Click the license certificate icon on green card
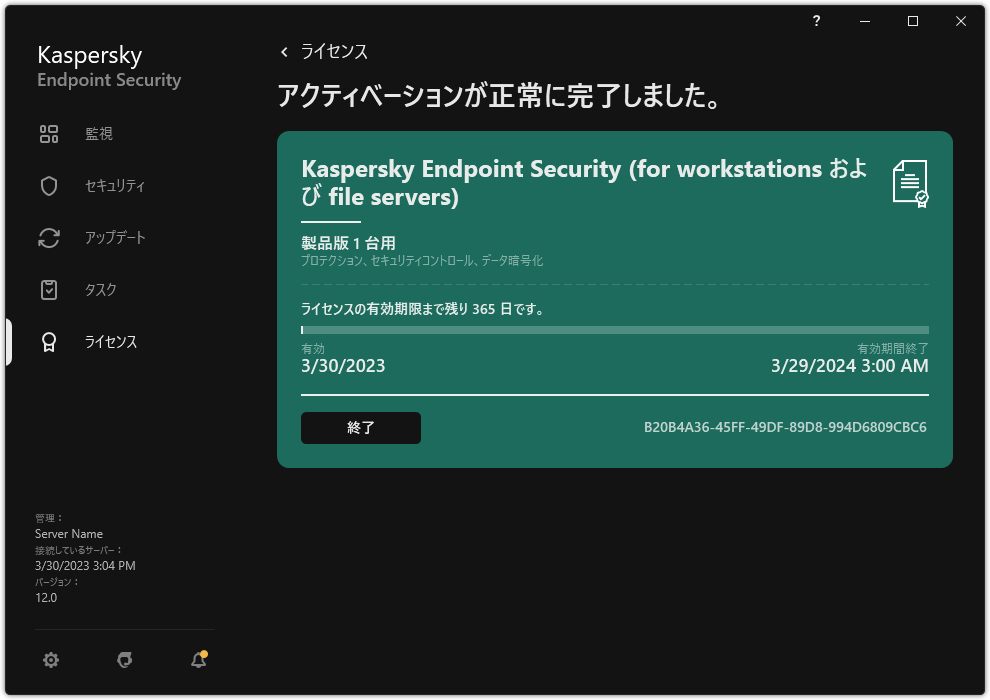This screenshot has width=990, height=700. point(911,182)
